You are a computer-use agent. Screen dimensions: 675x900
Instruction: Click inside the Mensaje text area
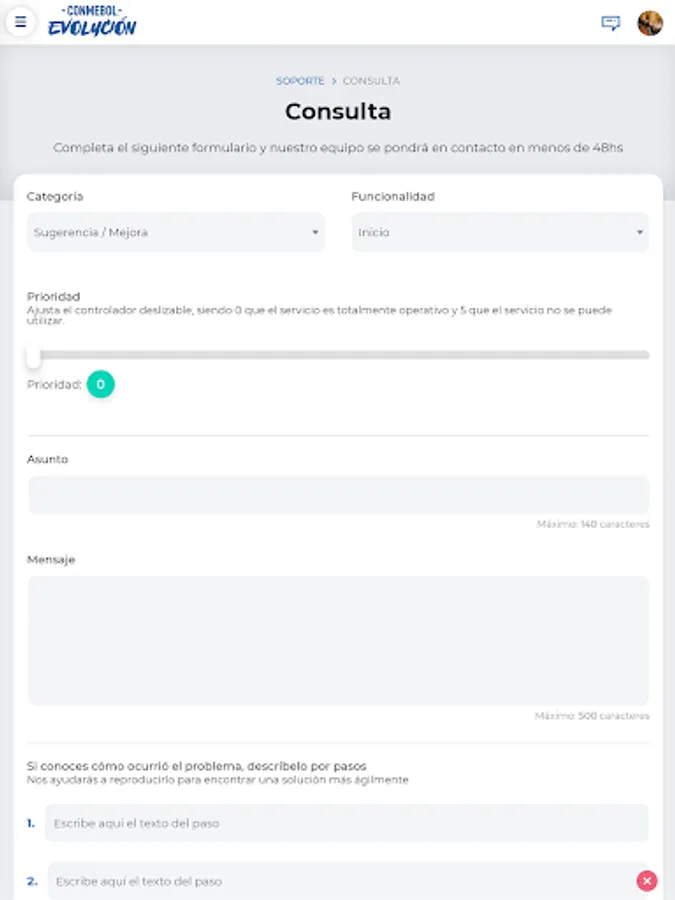tap(338, 640)
